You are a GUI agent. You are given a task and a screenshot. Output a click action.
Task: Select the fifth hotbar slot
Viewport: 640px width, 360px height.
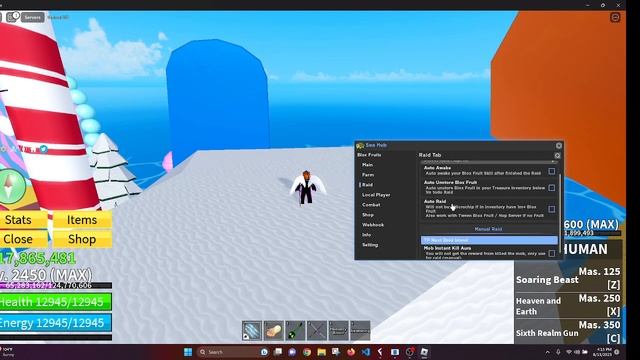(x=338, y=330)
